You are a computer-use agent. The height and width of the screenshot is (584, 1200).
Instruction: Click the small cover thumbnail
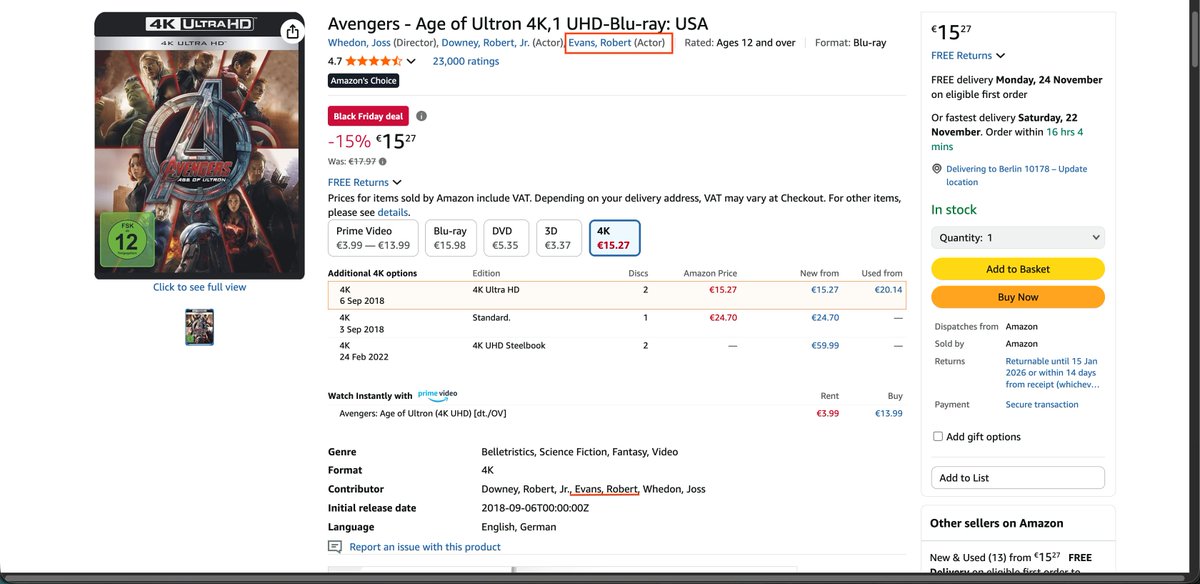(199, 327)
